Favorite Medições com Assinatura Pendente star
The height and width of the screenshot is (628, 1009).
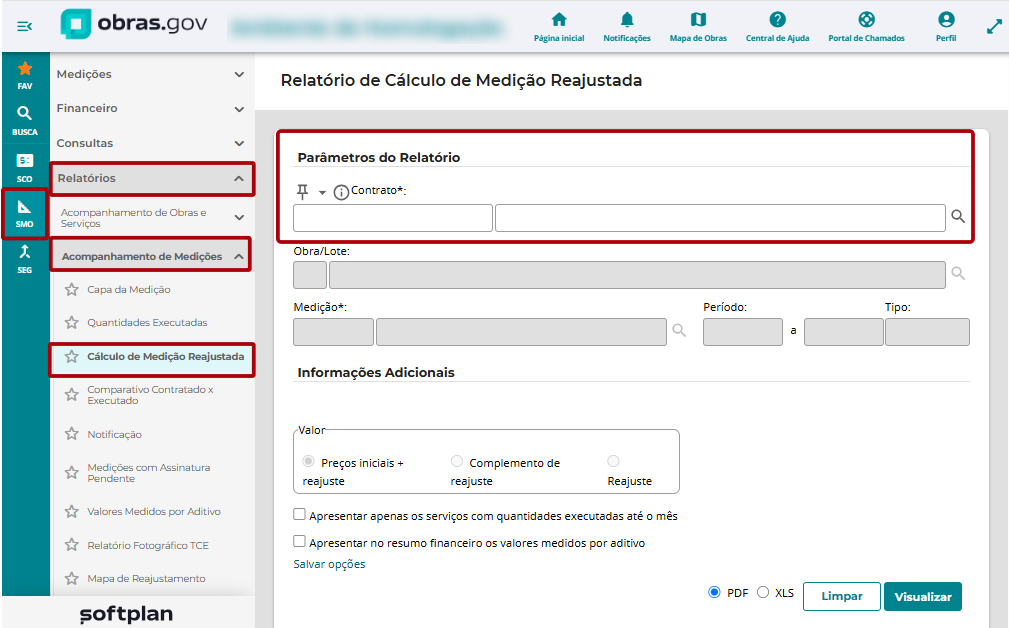click(x=71, y=473)
